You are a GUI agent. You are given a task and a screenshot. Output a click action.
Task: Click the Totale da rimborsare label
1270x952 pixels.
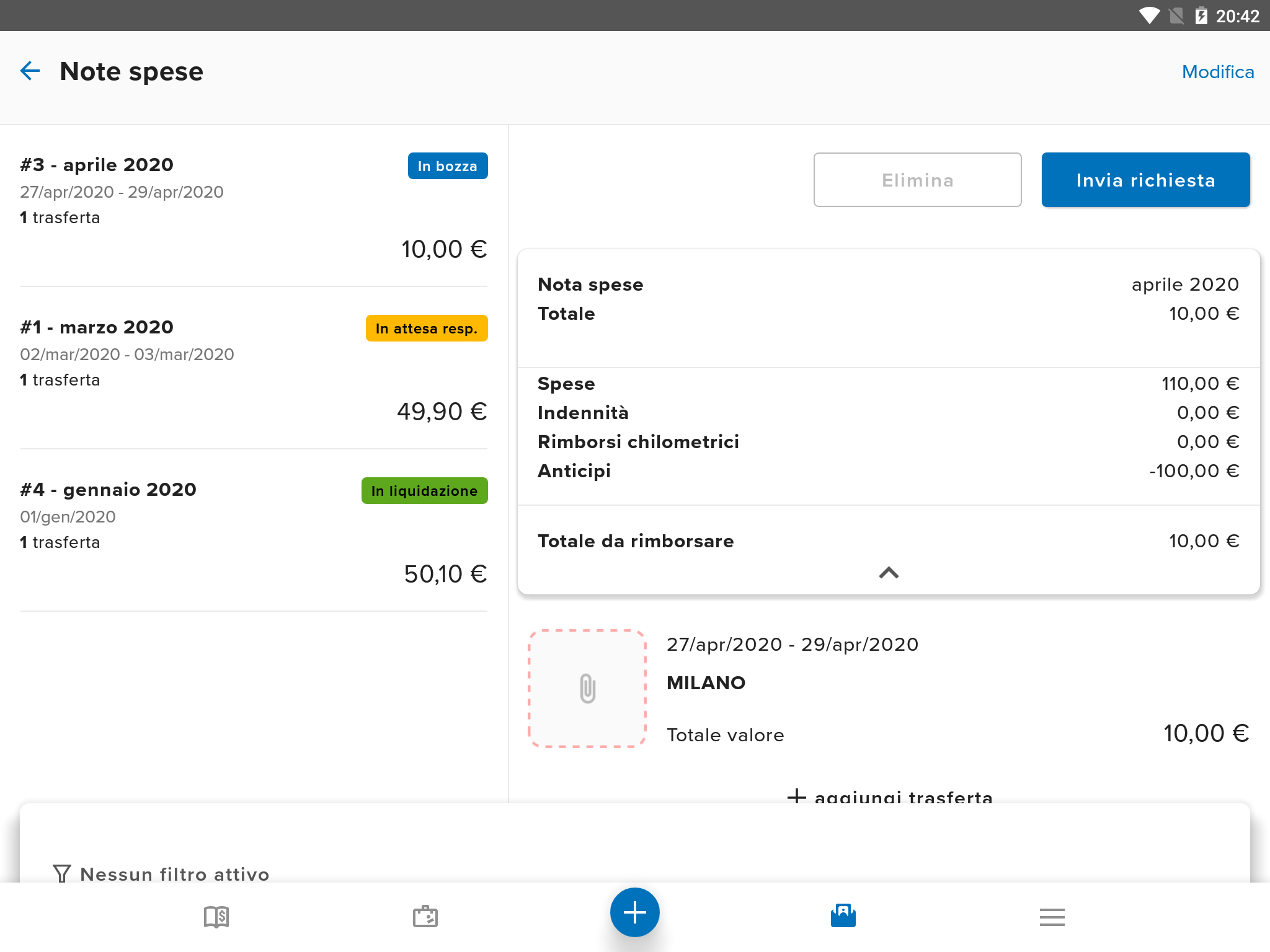[636, 541]
